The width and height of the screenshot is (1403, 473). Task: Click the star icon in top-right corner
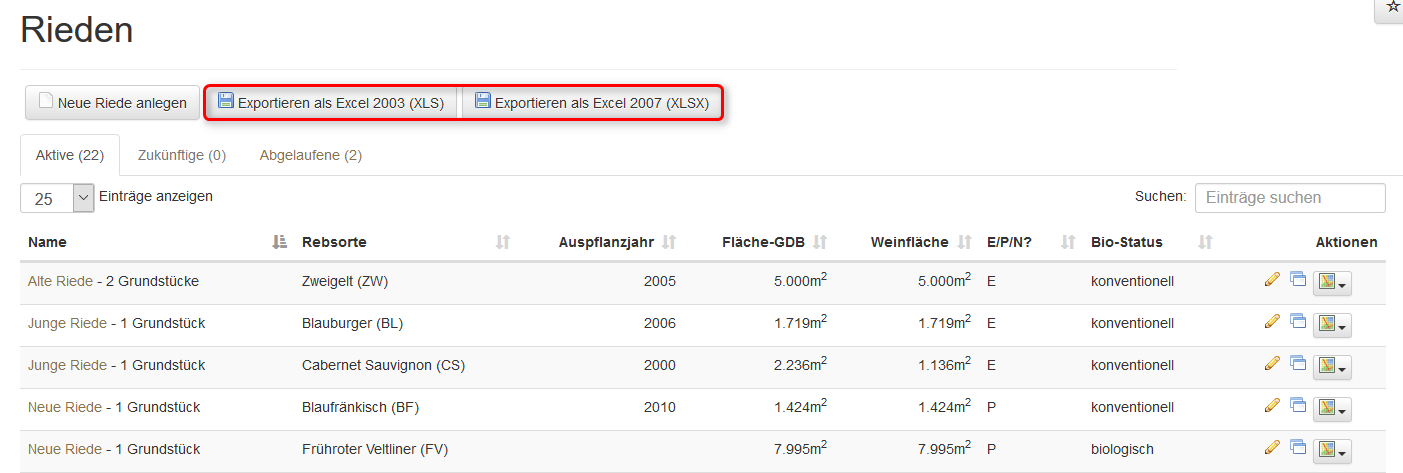point(1393,7)
